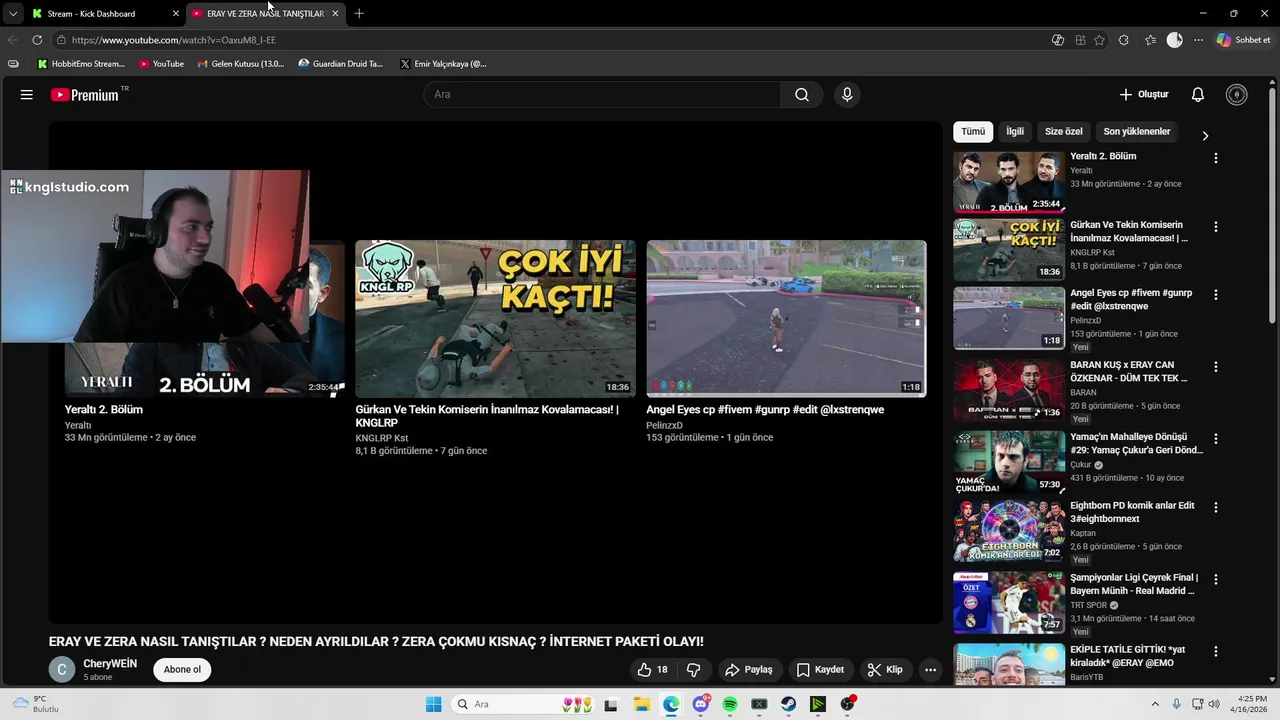The image size is (1280, 720).
Task: Open the YouTube account avatar menu
Action: coord(1237,95)
